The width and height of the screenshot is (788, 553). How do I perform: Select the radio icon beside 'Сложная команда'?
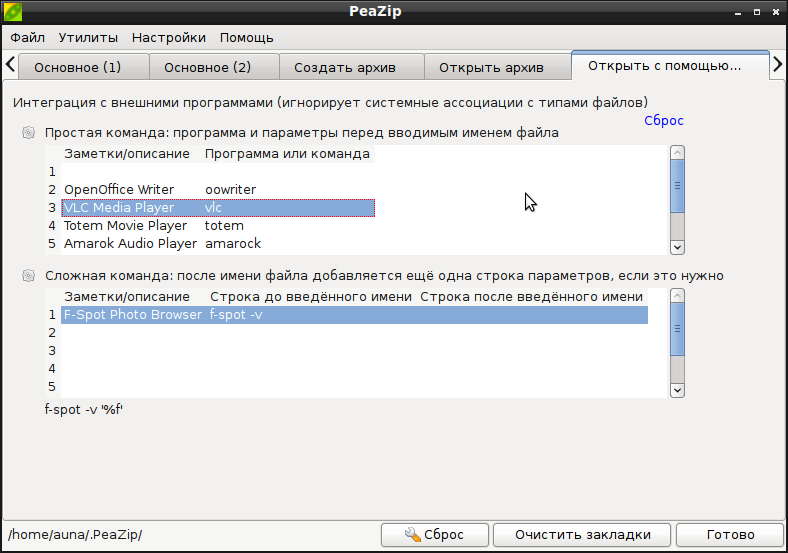(29, 275)
